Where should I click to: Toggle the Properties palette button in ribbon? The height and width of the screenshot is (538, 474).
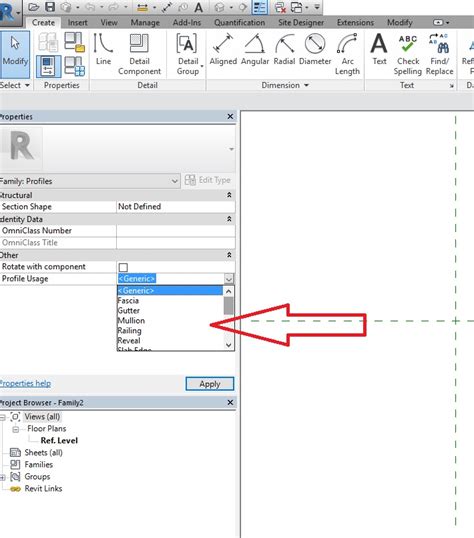pyautogui.click(x=48, y=66)
